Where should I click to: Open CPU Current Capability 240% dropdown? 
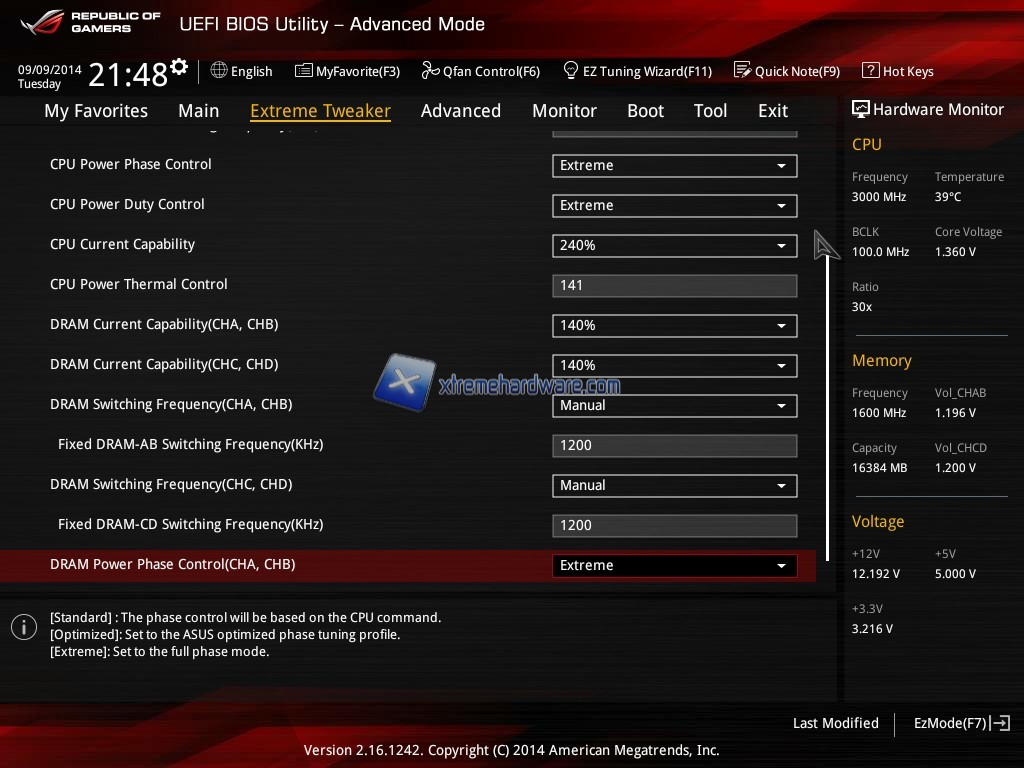pos(674,246)
